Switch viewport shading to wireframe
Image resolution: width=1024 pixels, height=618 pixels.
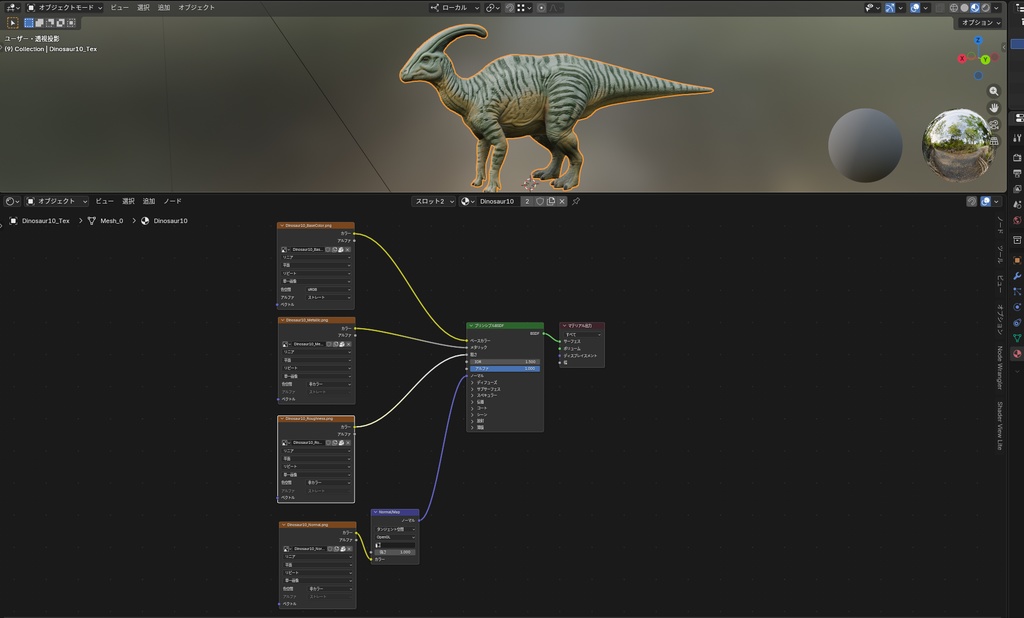(954, 8)
